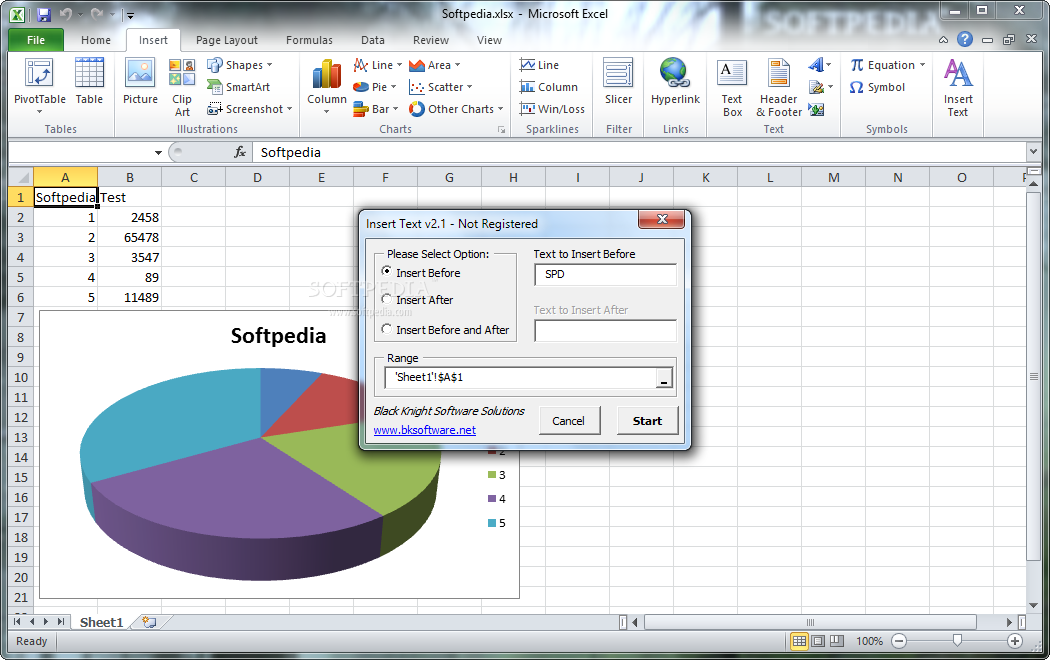
Task: Insert a Win/Loss sparkline
Action: point(552,109)
